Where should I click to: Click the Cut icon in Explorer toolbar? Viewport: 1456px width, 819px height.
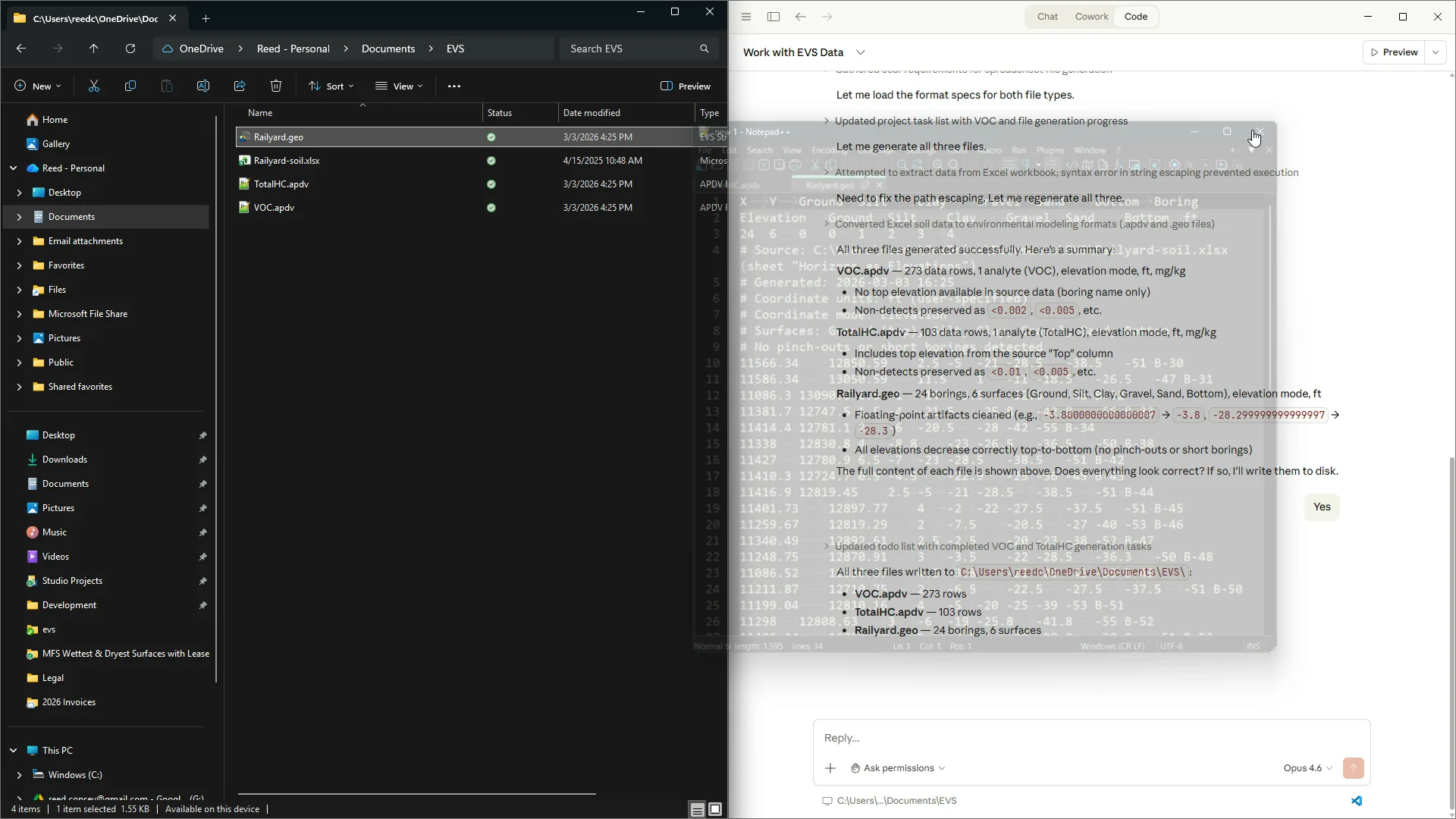pos(94,86)
